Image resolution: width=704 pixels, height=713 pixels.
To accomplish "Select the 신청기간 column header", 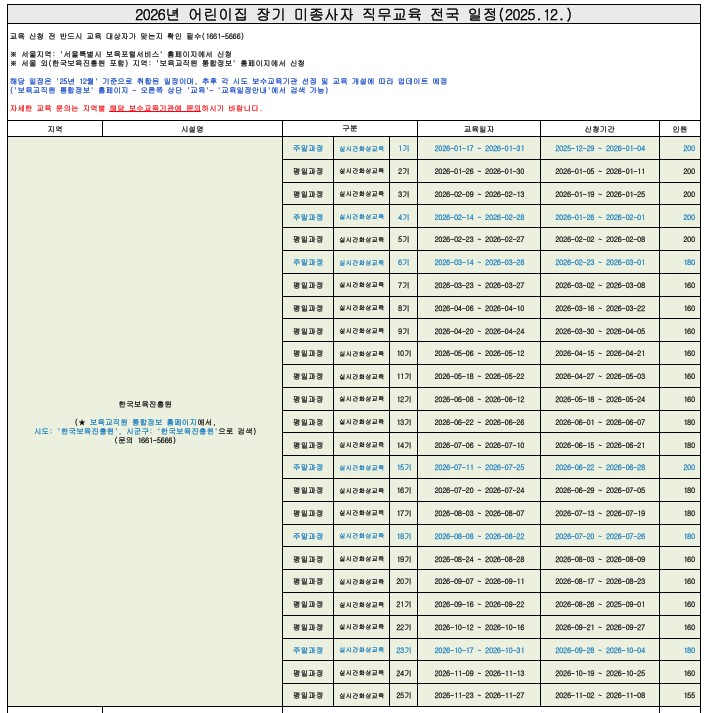I will coord(599,129).
